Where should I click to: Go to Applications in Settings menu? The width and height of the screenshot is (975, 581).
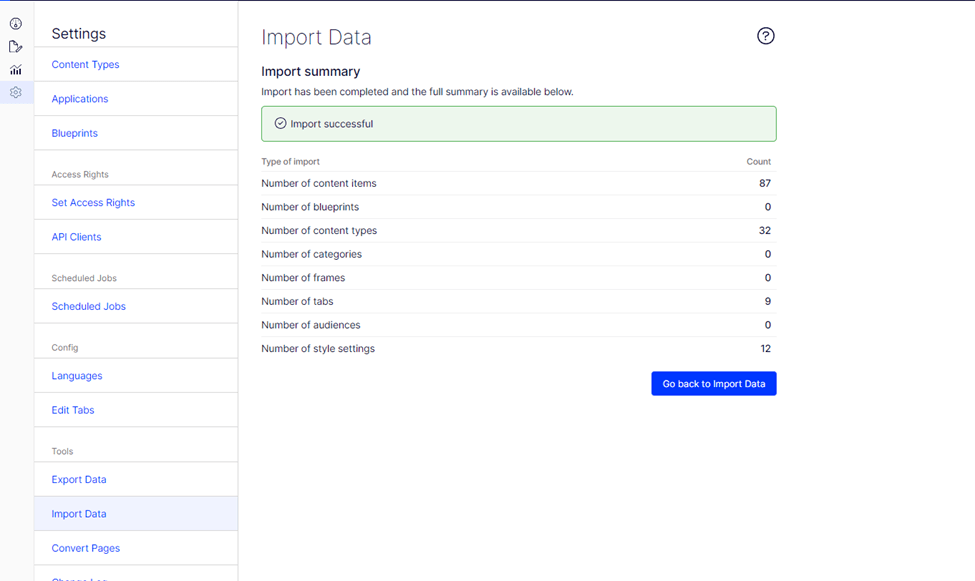80,99
